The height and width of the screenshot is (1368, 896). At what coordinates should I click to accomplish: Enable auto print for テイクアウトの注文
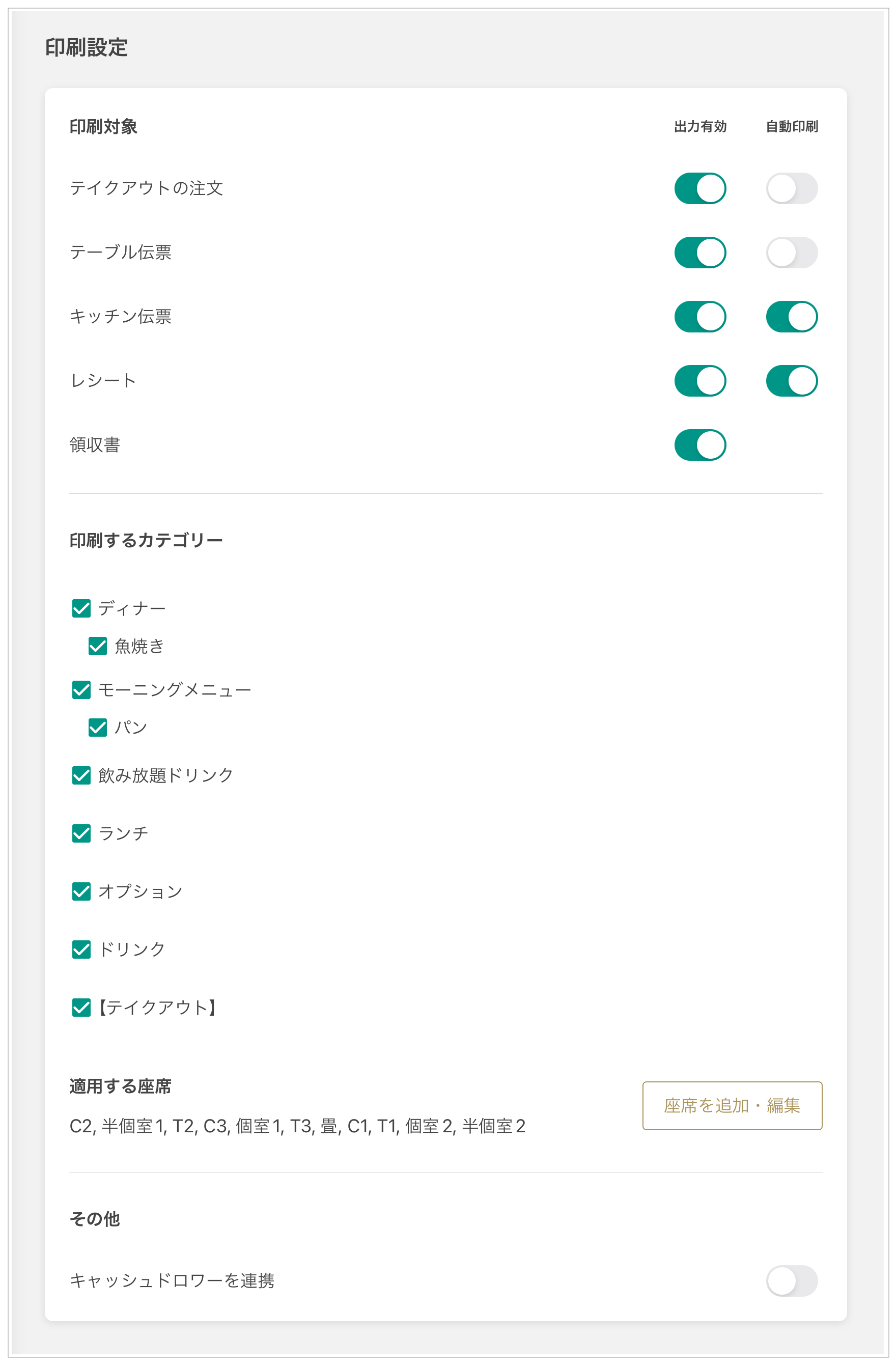click(792, 188)
